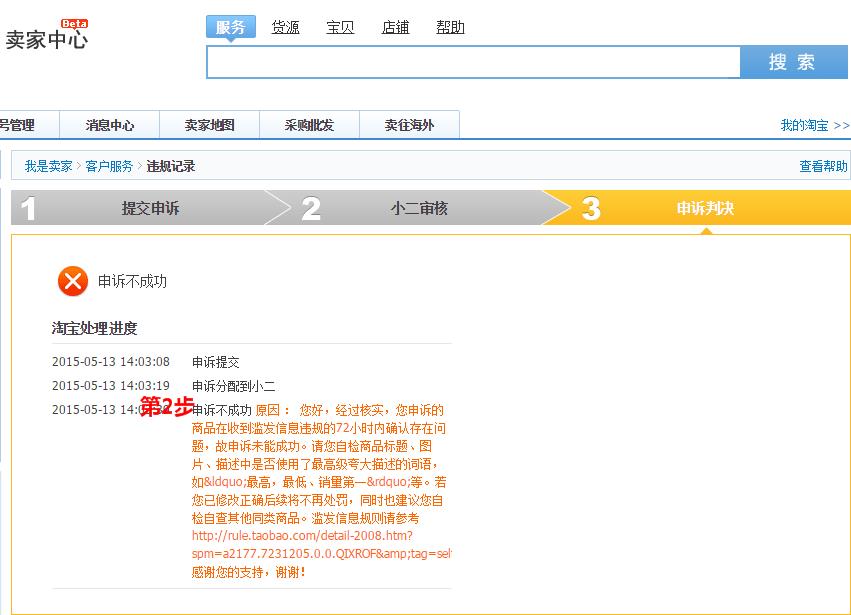Select the 帮助 search tab
The image size is (851, 615).
pos(450,27)
